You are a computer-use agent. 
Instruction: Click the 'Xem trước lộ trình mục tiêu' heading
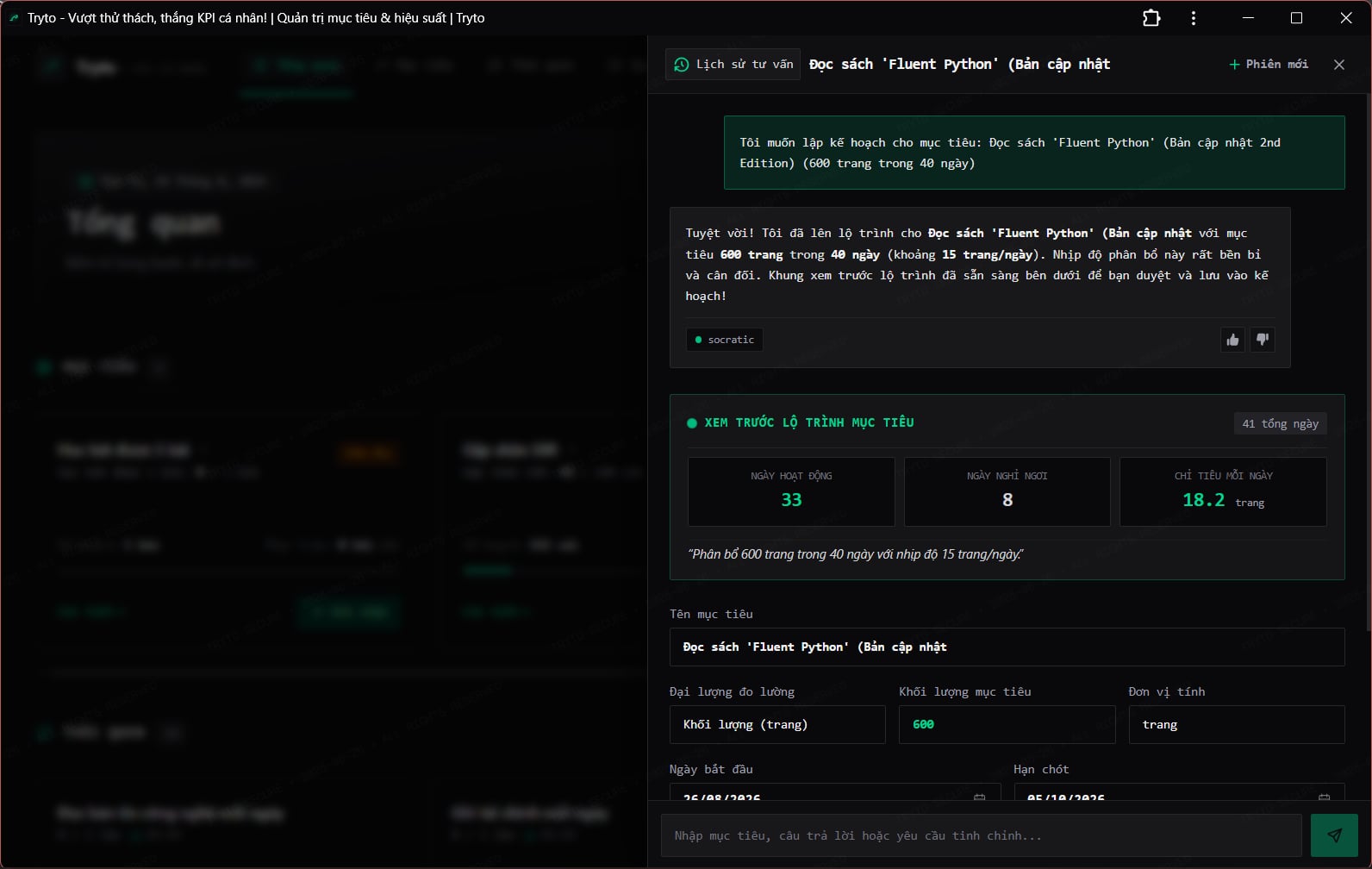click(x=809, y=423)
